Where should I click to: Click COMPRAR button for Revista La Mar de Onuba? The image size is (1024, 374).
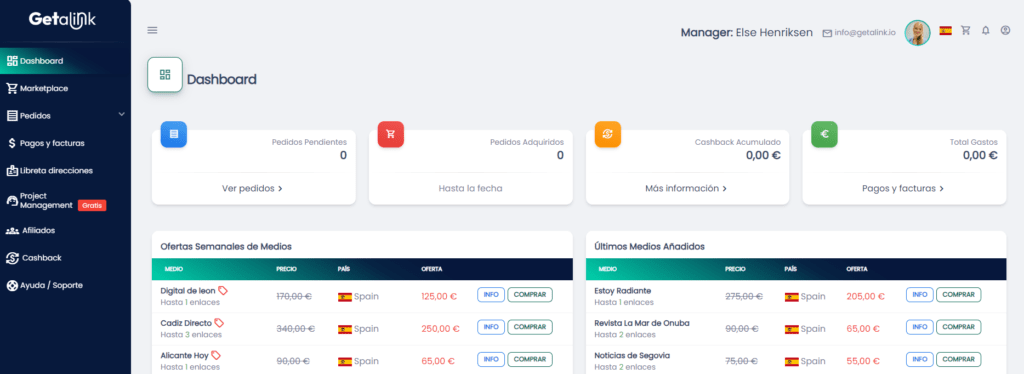[958, 327]
